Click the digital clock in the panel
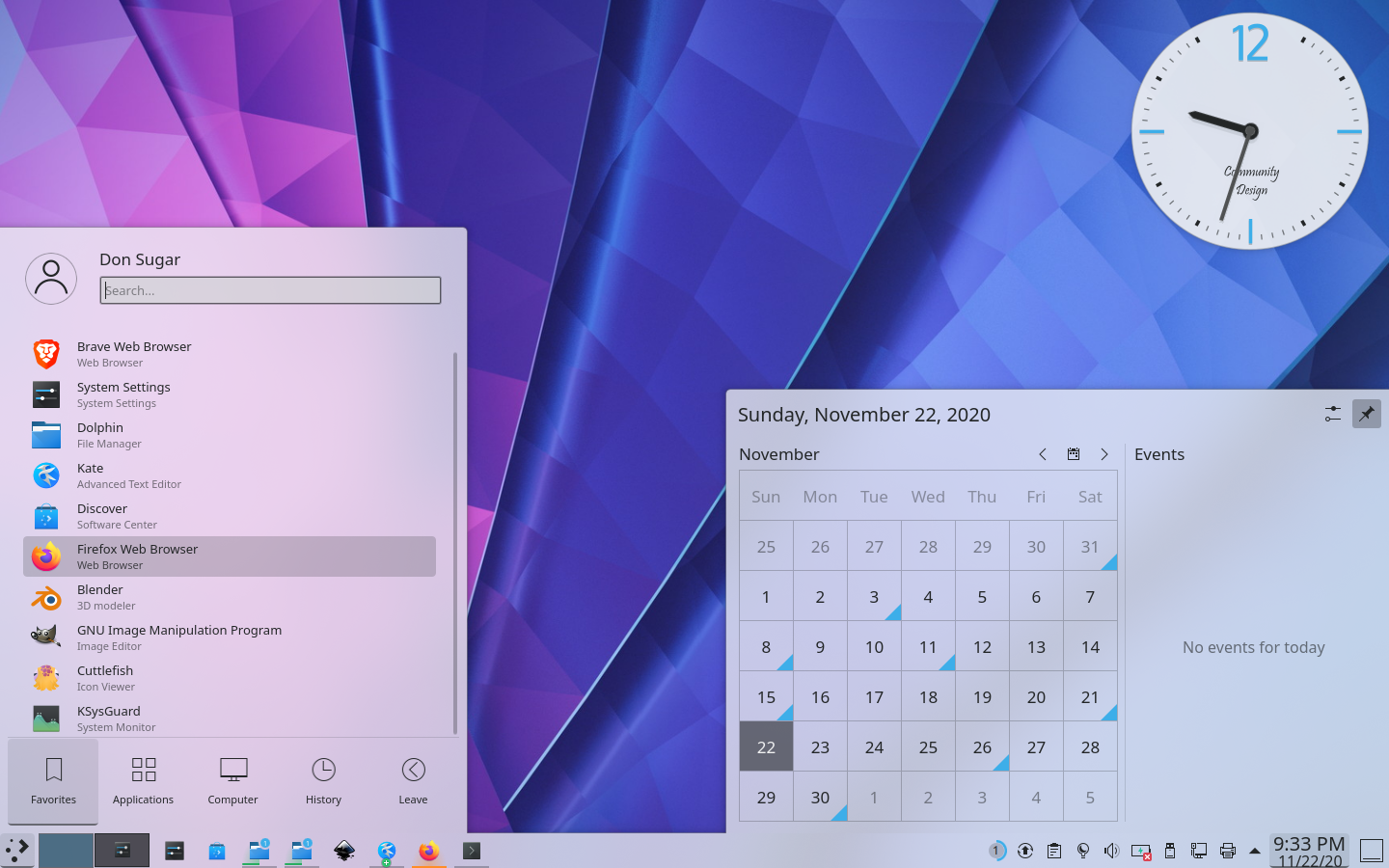The image size is (1389, 868). point(1309,851)
